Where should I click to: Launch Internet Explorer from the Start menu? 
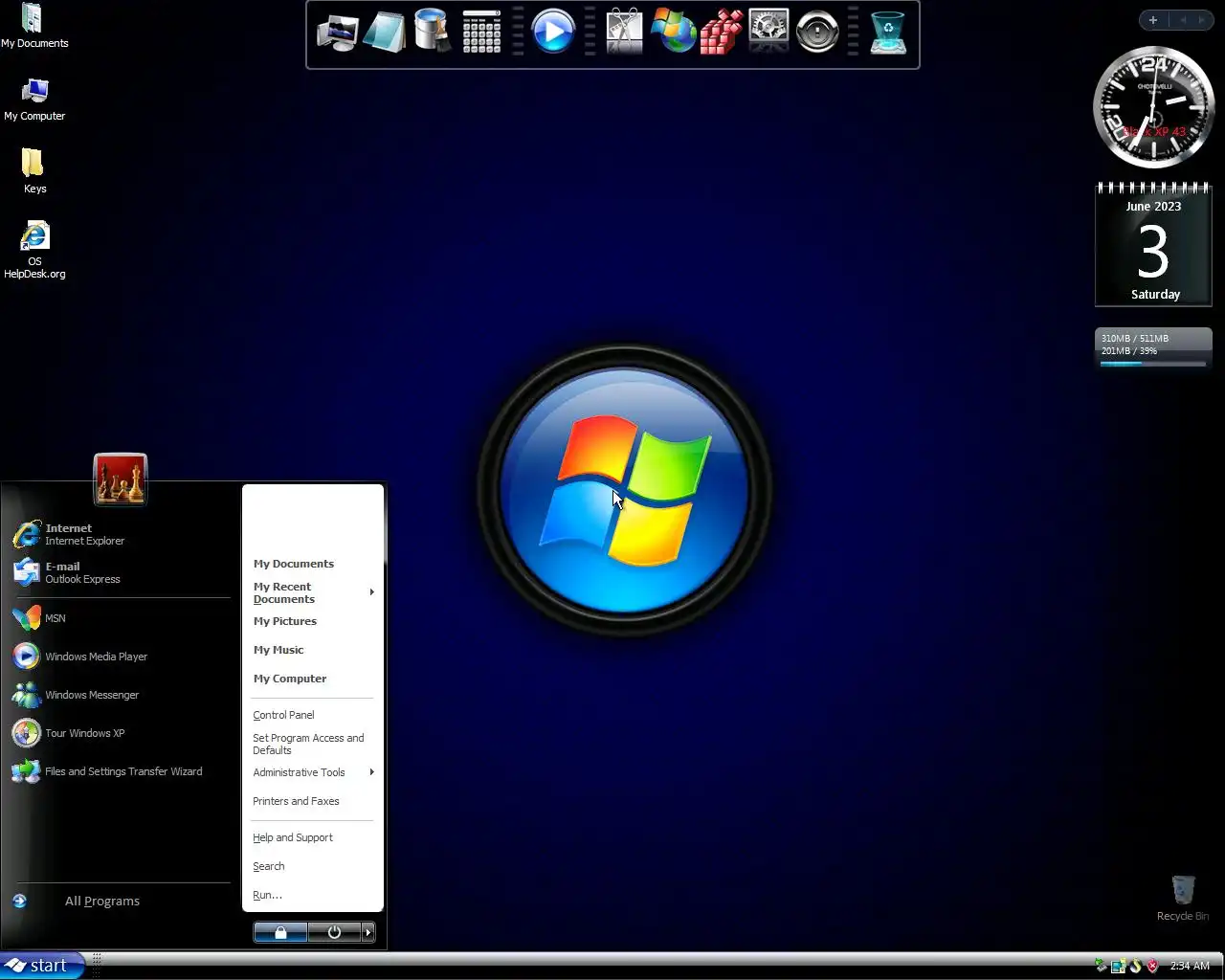121,534
